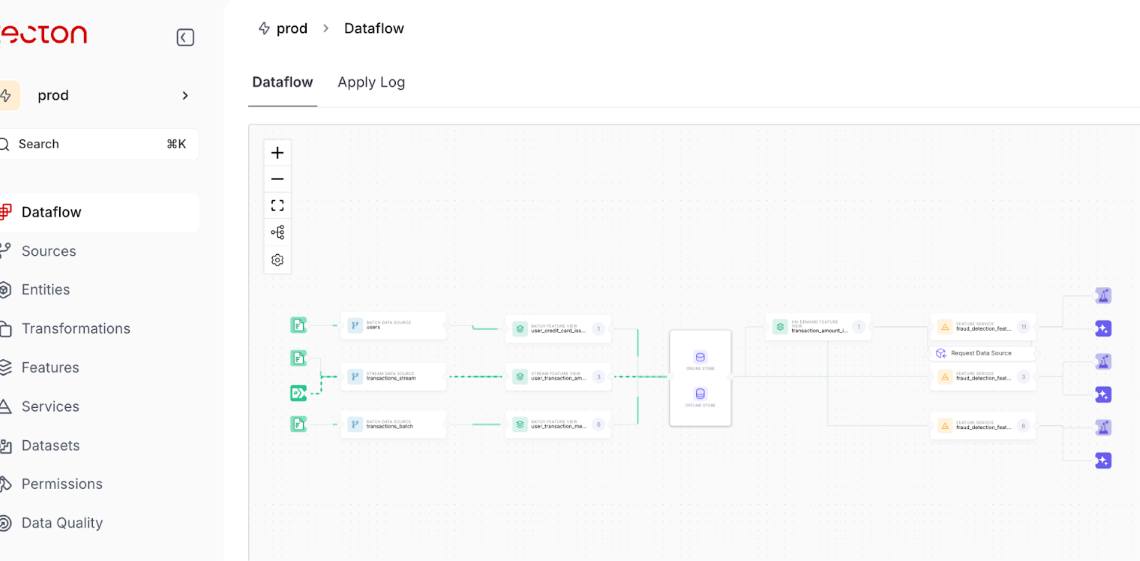Screen dimensions: 1140x561
Task: Click prod in the breadcrumb
Action: [x=291, y=28]
